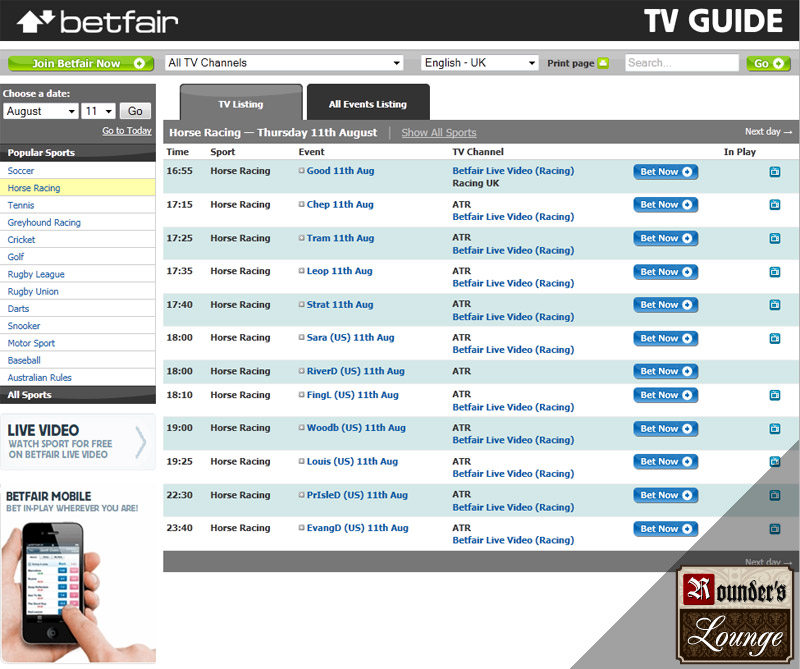
Task: Select Greyhound Racing in Popular Sports
Action: [44, 223]
